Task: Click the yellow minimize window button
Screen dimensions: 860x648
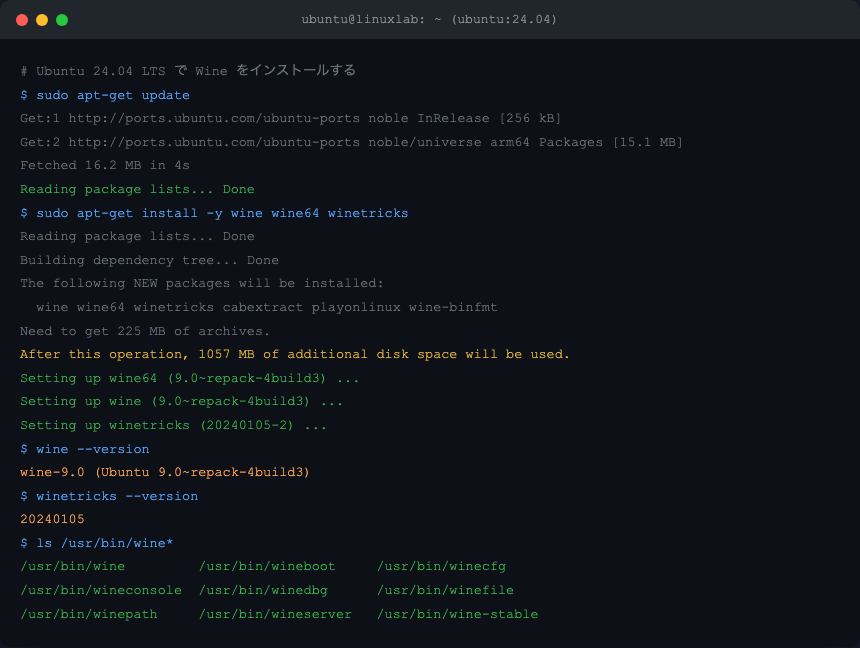Action: tap(42, 20)
